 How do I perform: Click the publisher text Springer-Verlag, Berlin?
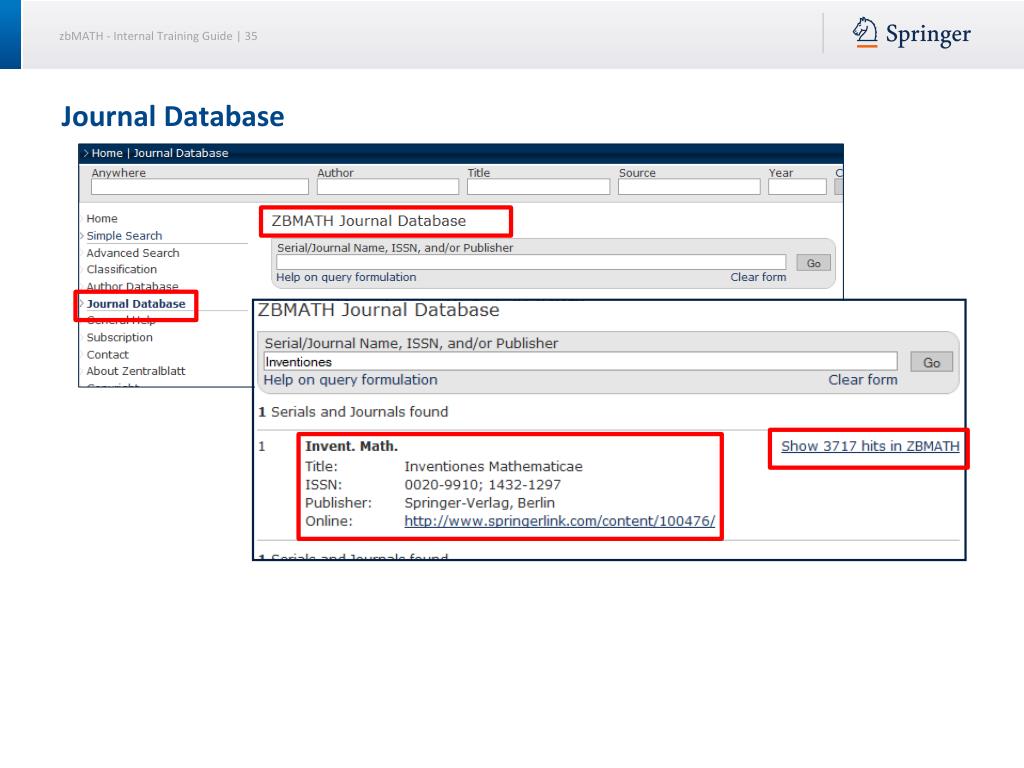479,503
